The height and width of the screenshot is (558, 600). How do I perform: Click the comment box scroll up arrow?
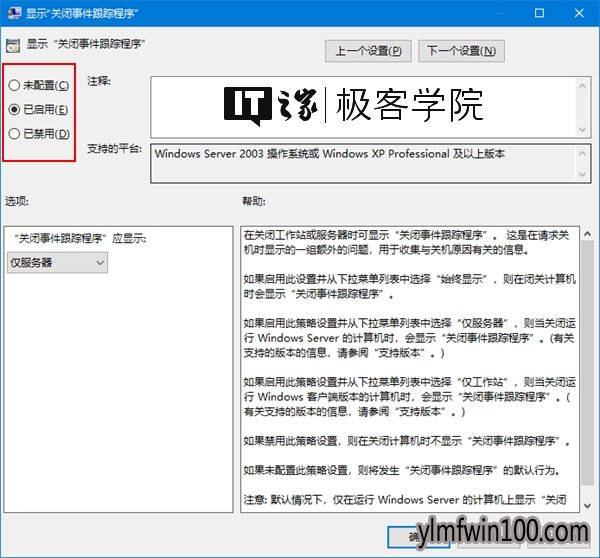(582, 86)
